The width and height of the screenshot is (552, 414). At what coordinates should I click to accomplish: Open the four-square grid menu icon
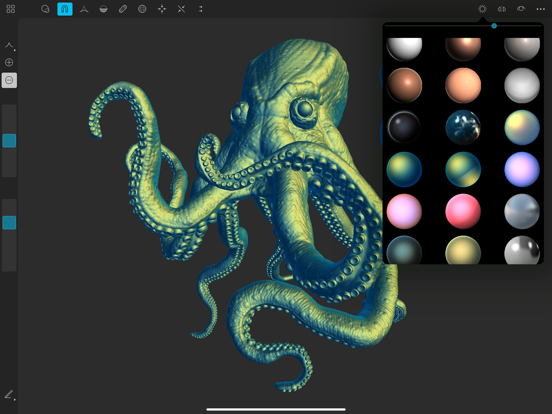(x=11, y=9)
